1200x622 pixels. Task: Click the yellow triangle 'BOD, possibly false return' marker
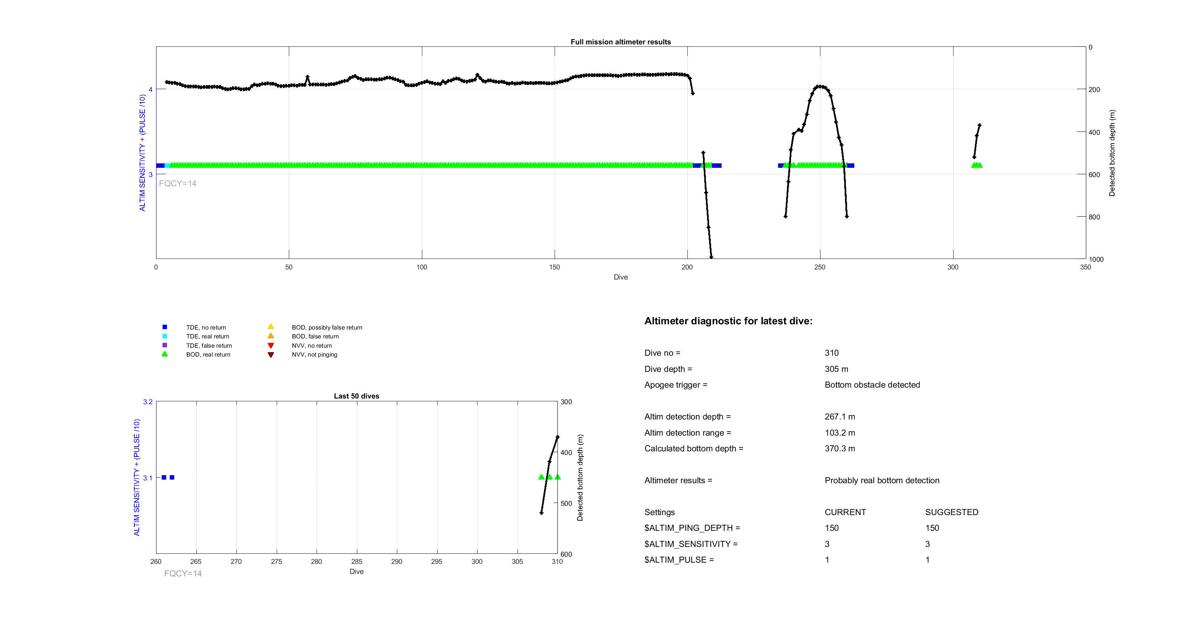(271, 327)
